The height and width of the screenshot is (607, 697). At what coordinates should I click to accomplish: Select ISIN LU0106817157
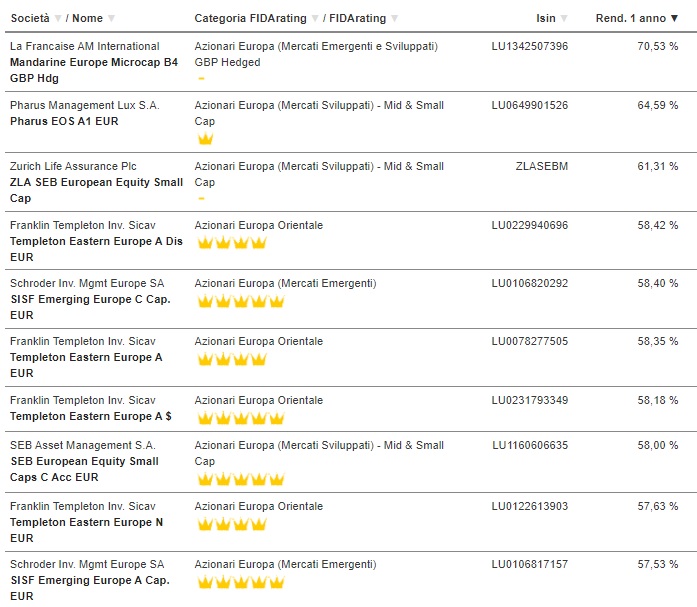coord(530,564)
